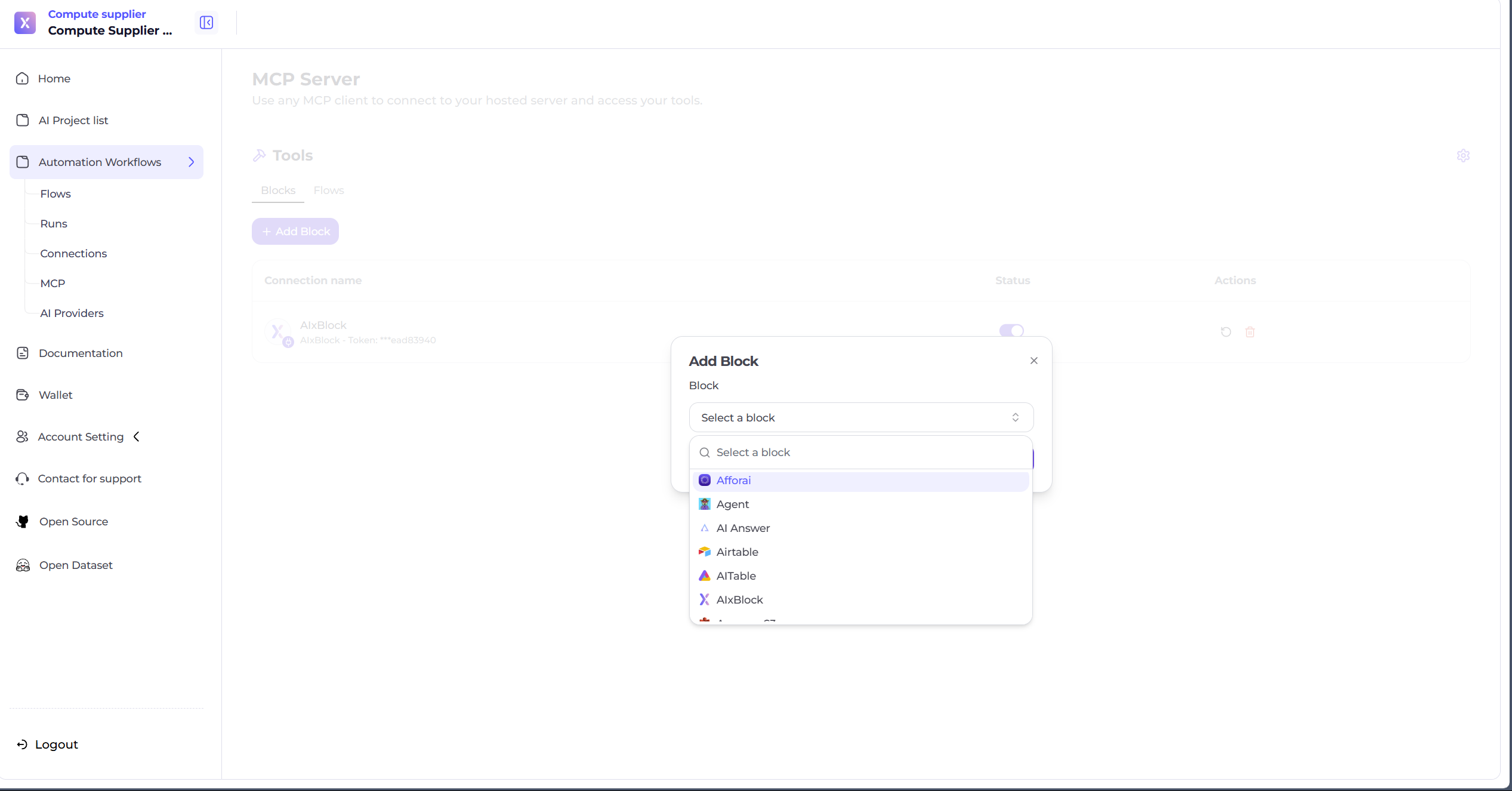Open the Open Dataset page icon
The image size is (1512, 791).
point(23,565)
